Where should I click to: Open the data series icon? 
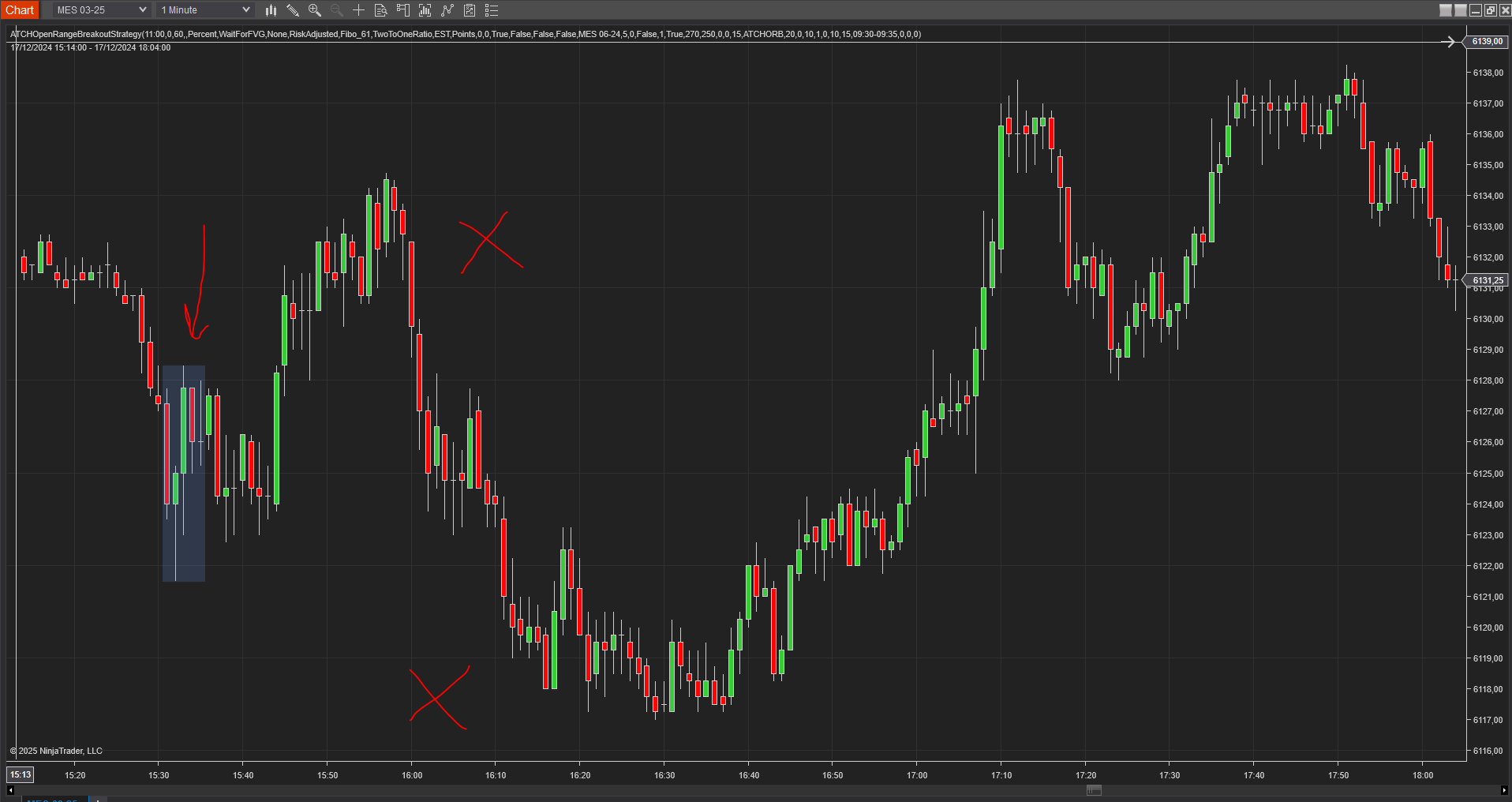(x=425, y=10)
